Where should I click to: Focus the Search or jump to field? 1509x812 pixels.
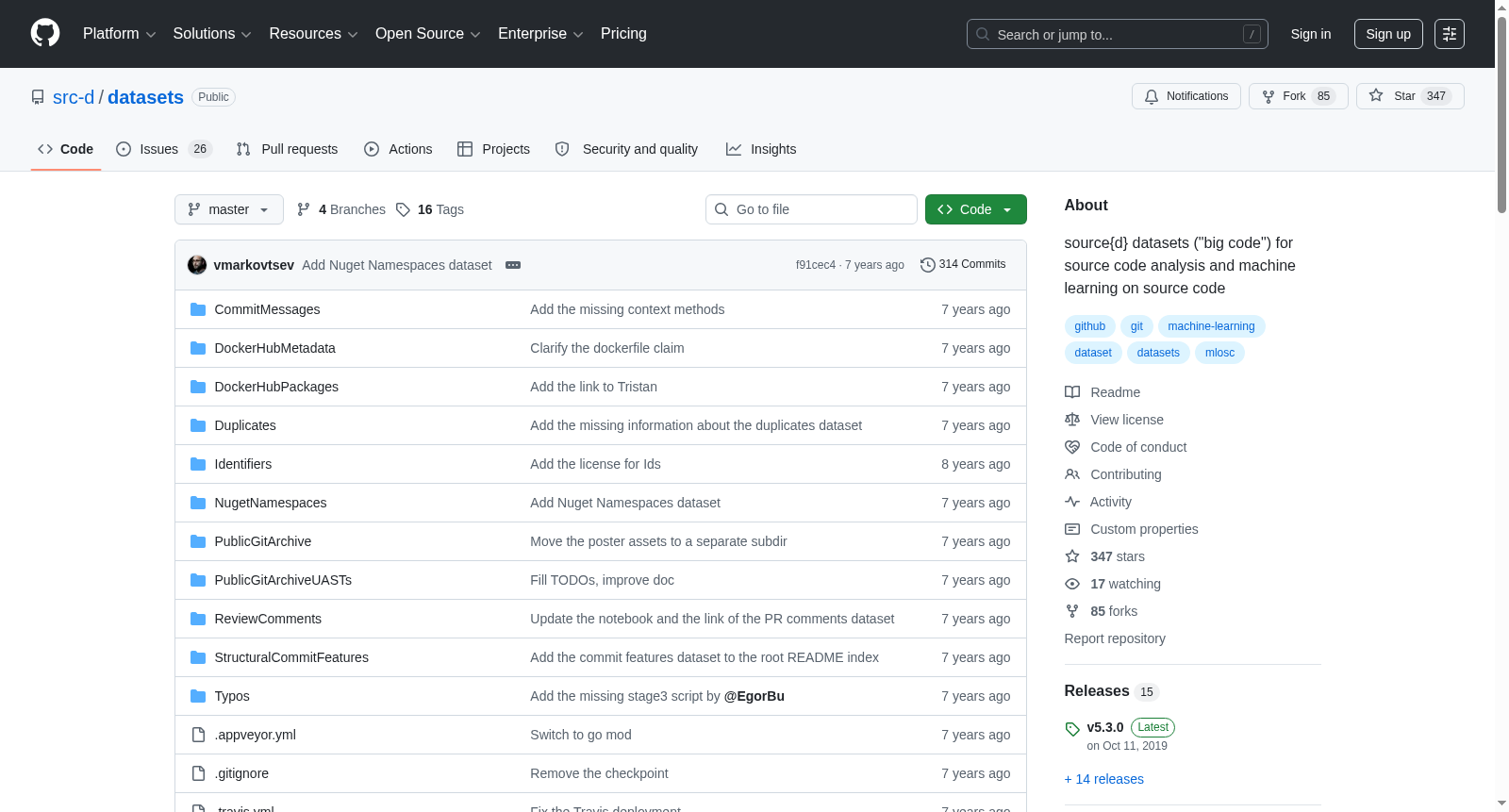1118,34
